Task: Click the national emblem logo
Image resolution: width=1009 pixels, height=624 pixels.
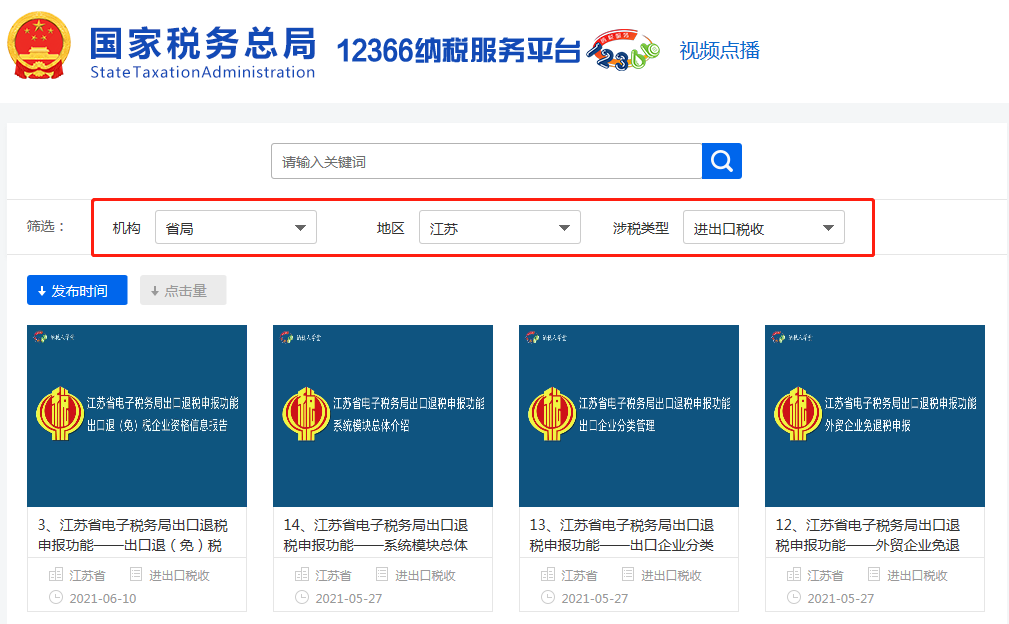Action: click(39, 46)
